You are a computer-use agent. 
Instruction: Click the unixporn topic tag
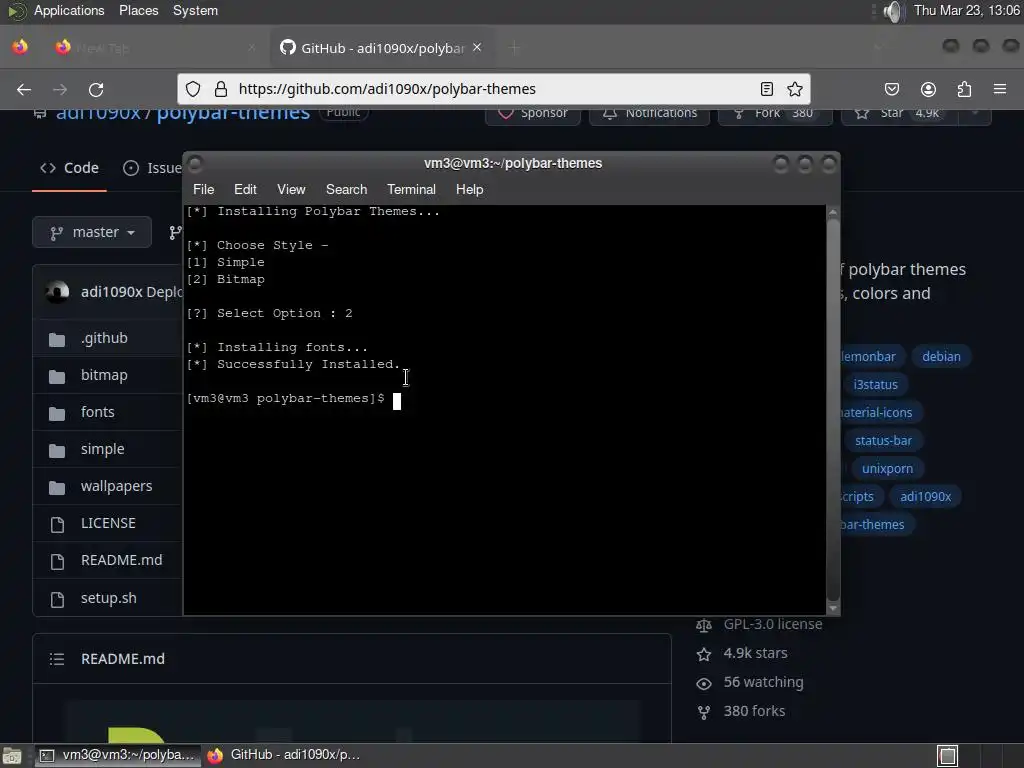pyautogui.click(x=887, y=469)
